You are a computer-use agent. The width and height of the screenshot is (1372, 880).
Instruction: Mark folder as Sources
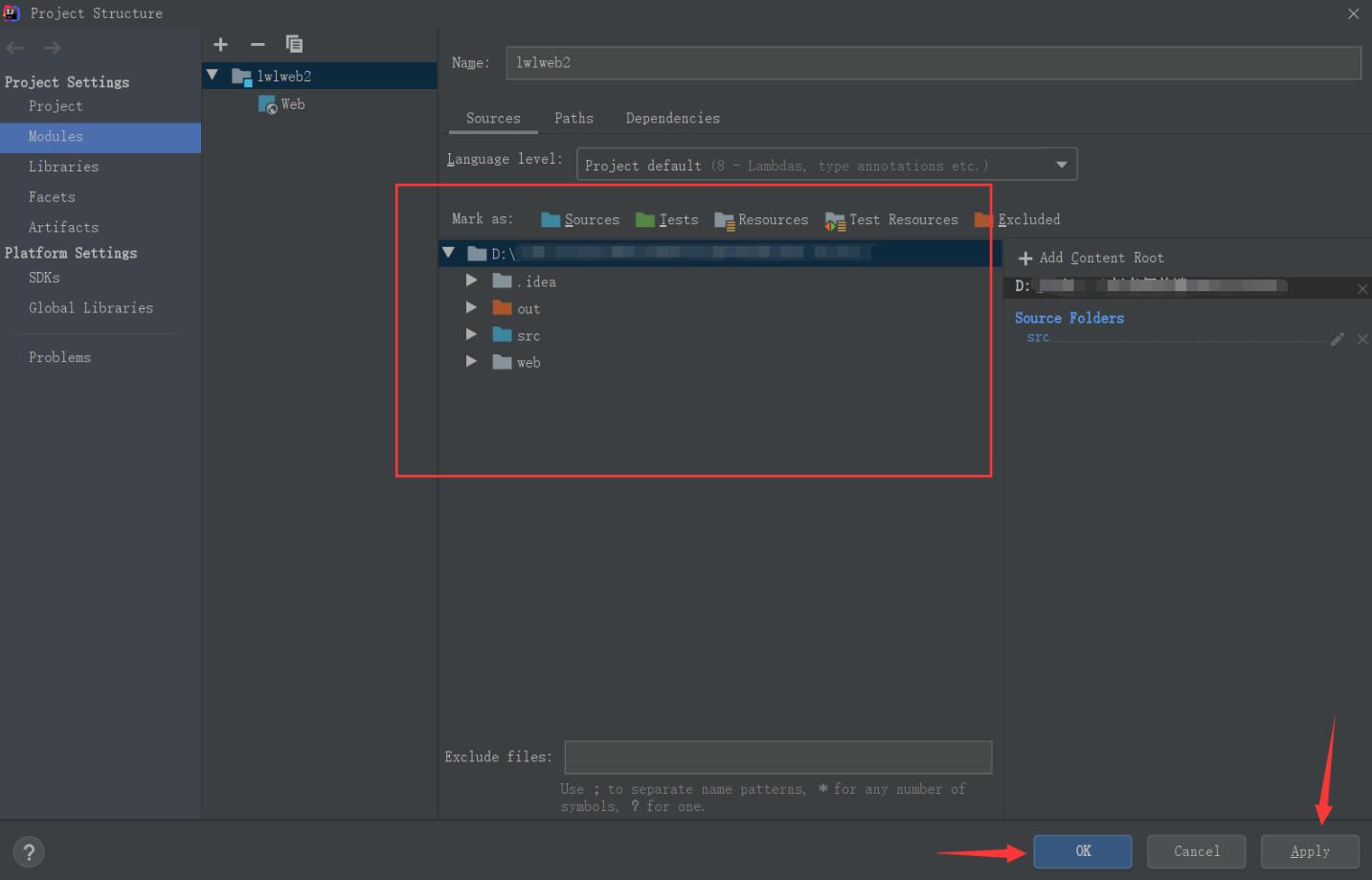coord(580,219)
